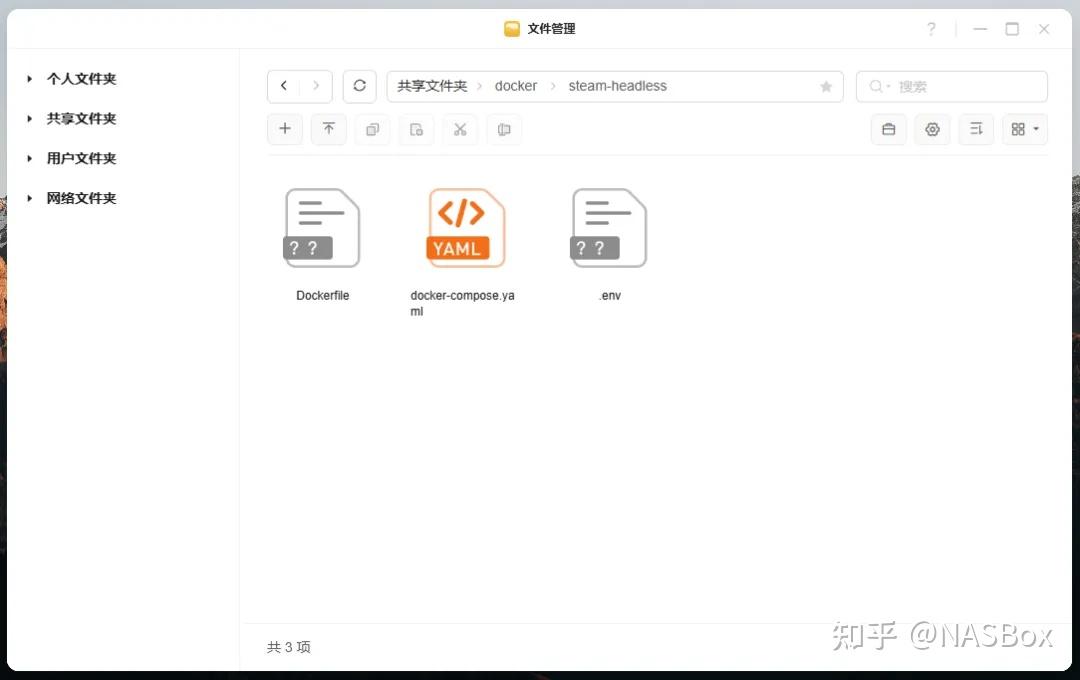The width and height of the screenshot is (1080, 680).
Task: Click the toolbox icon near the view options
Action: tap(888, 129)
